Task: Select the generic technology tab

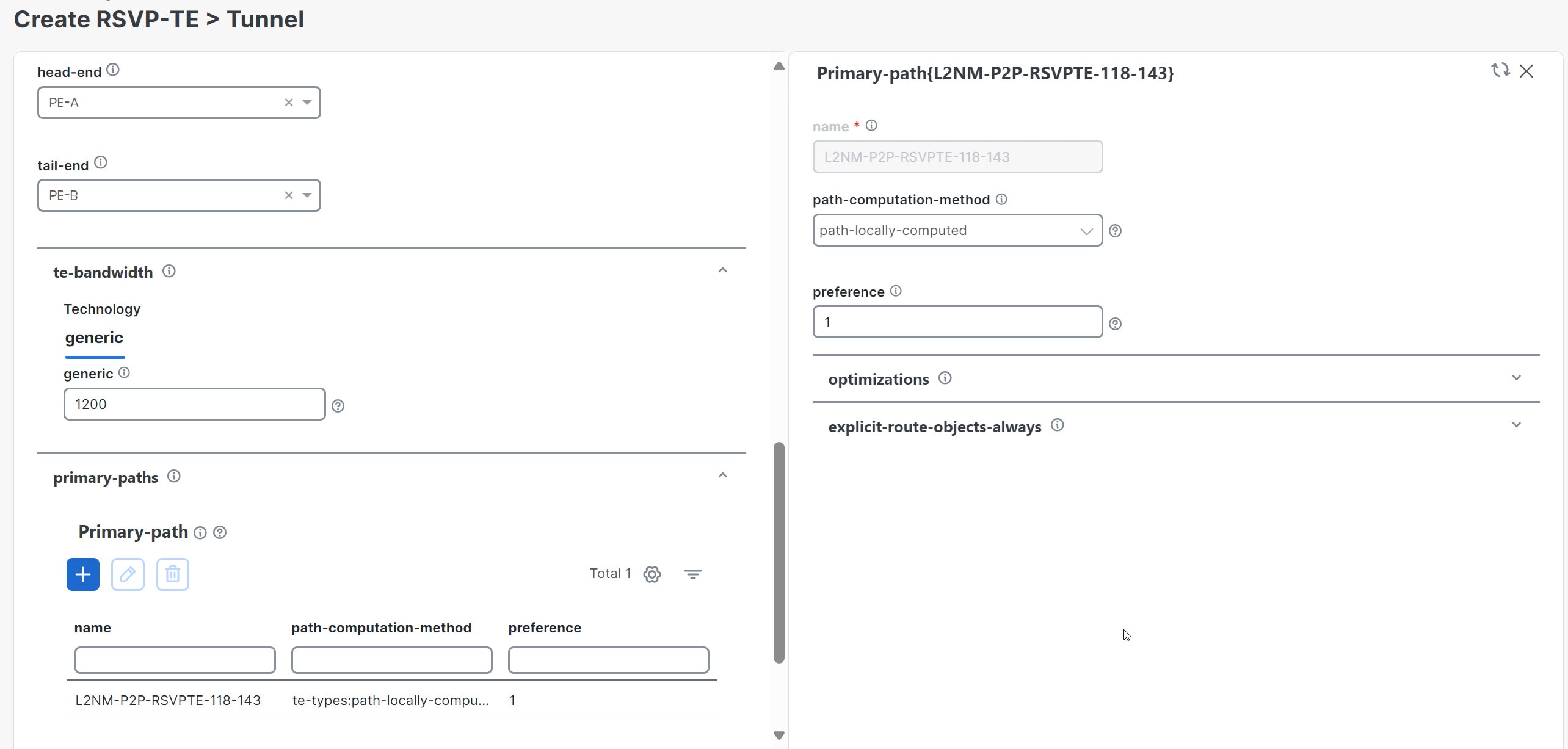Action: (x=95, y=337)
